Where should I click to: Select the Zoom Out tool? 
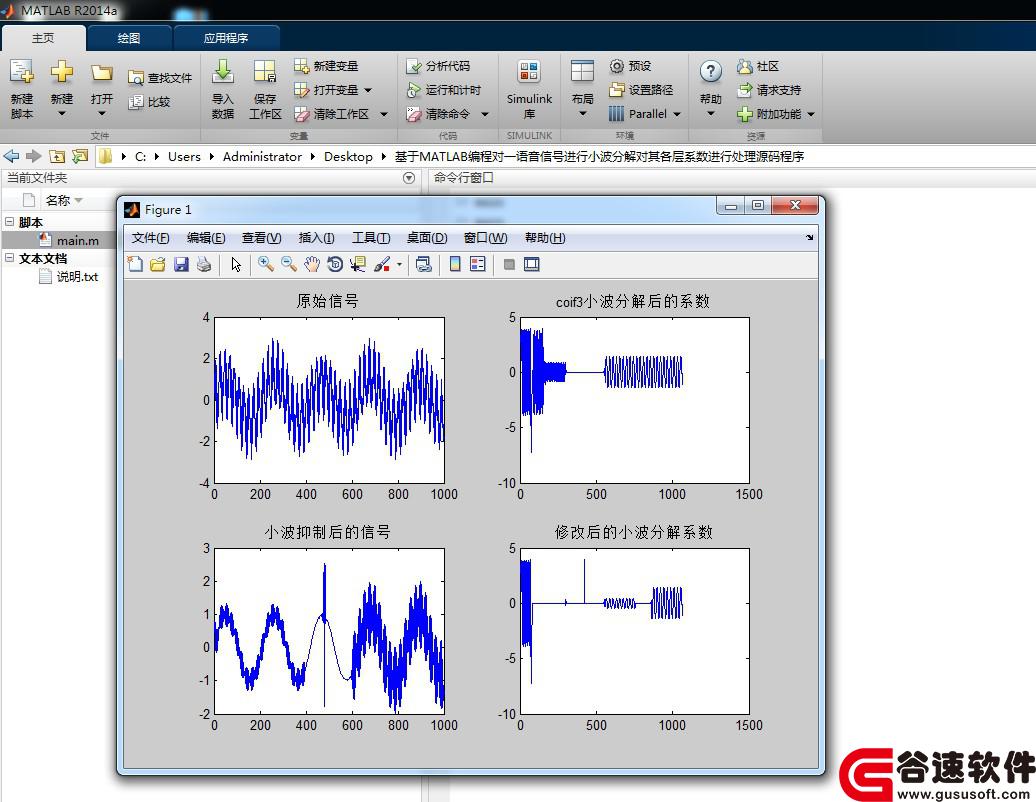[x=289, y=264]
